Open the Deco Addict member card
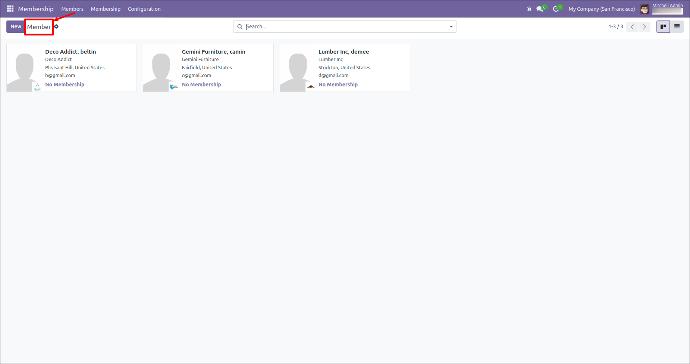The image size is (690, 364). [71, 68]
